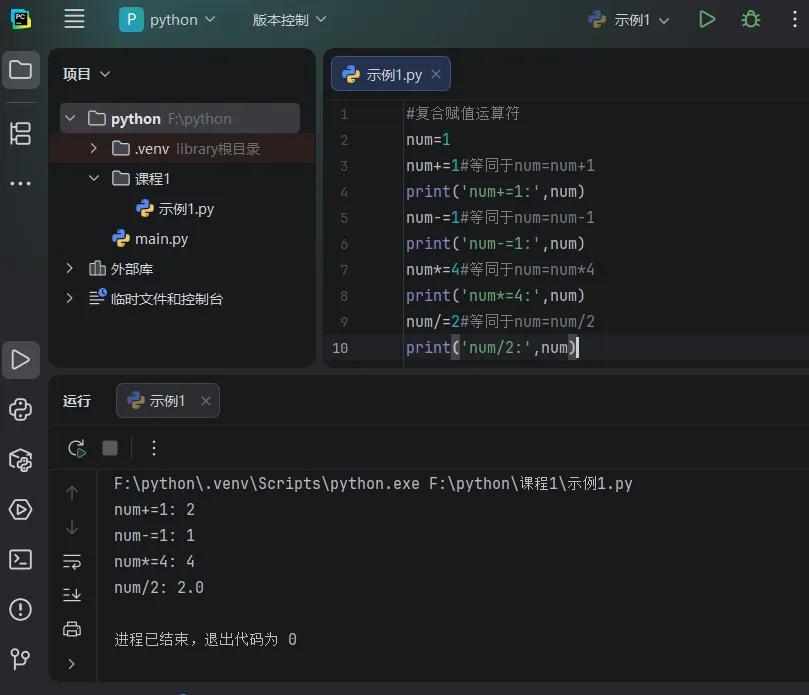Open the main hamburger menu
Viewport: 809px width, 695px height.
74,20
